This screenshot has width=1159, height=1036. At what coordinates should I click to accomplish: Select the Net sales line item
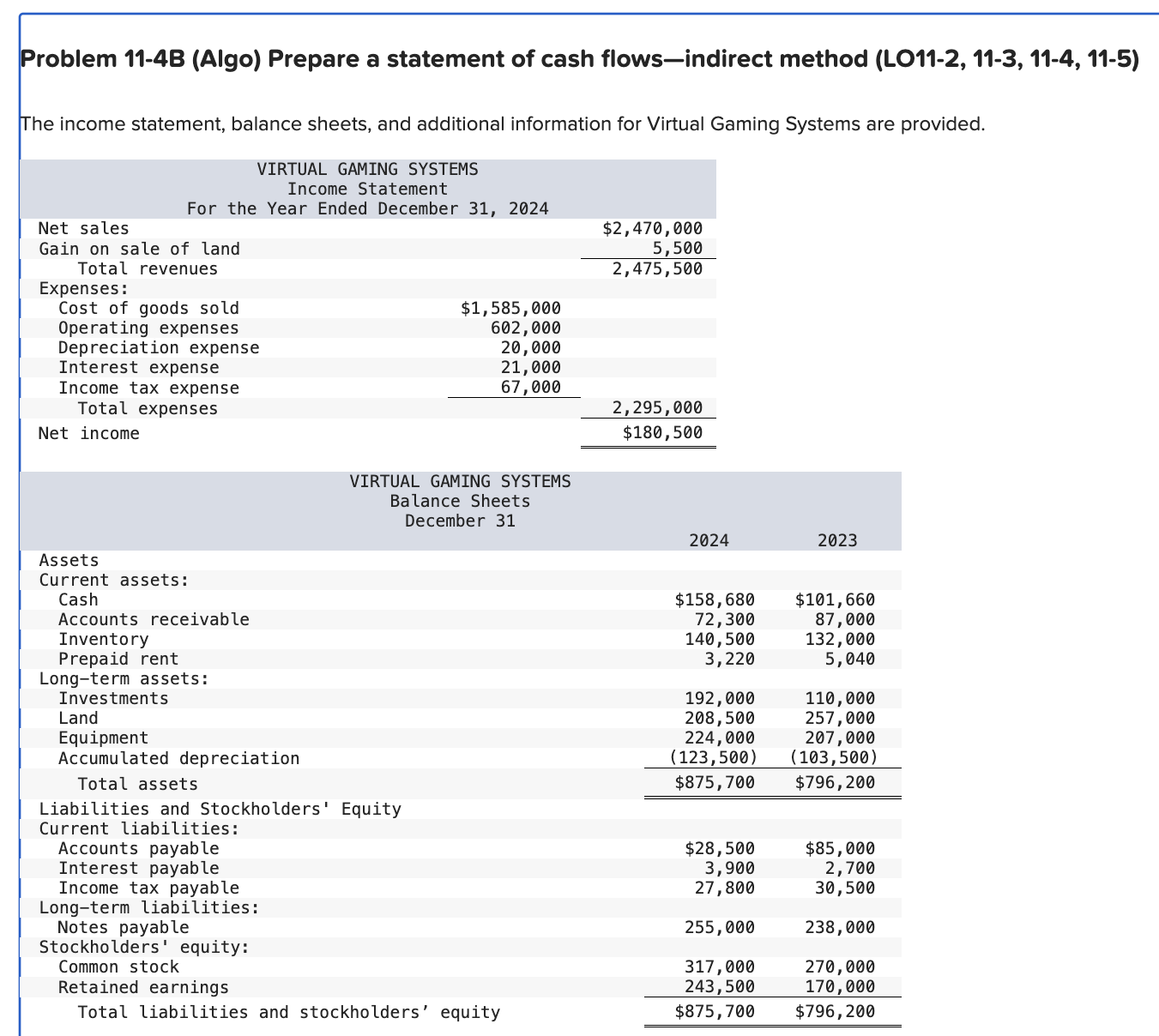tap(83, 228)
